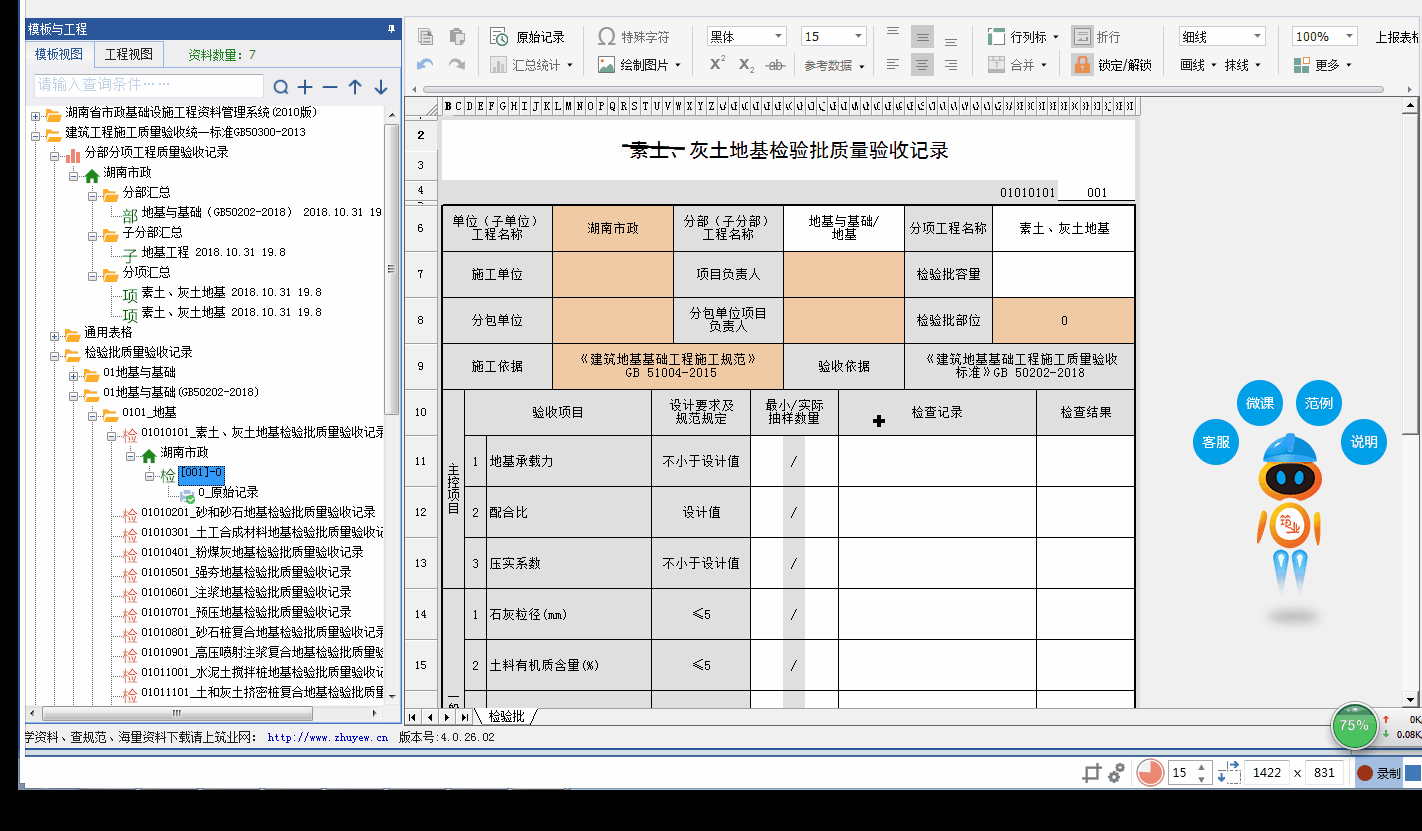Open the zhuyew.cn website link
This screenshot has width=1422, height=831.
tap(327, 737)
